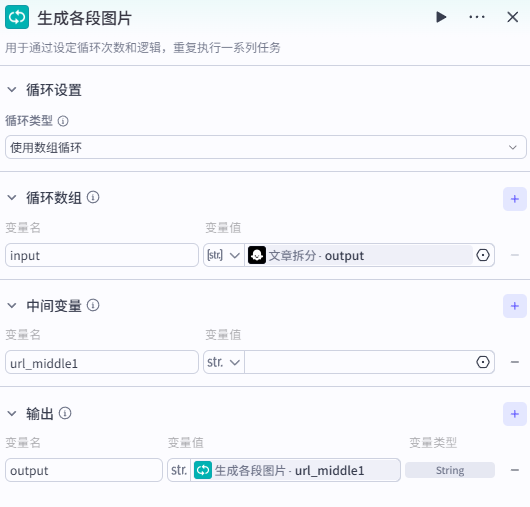This screenshot has width=530, height=507.
Task: Open str. type dropdown for url_middle1
Action: tap(223, 362)
